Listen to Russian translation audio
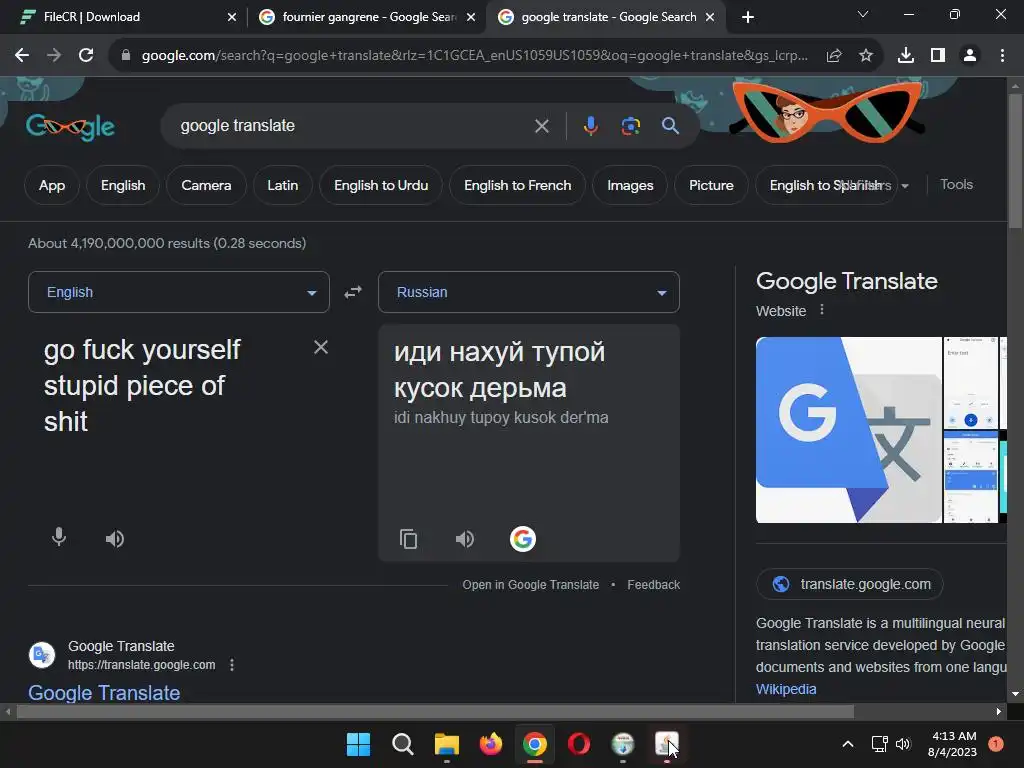Viewport: 1024px width, 768px height. [464, 539]
